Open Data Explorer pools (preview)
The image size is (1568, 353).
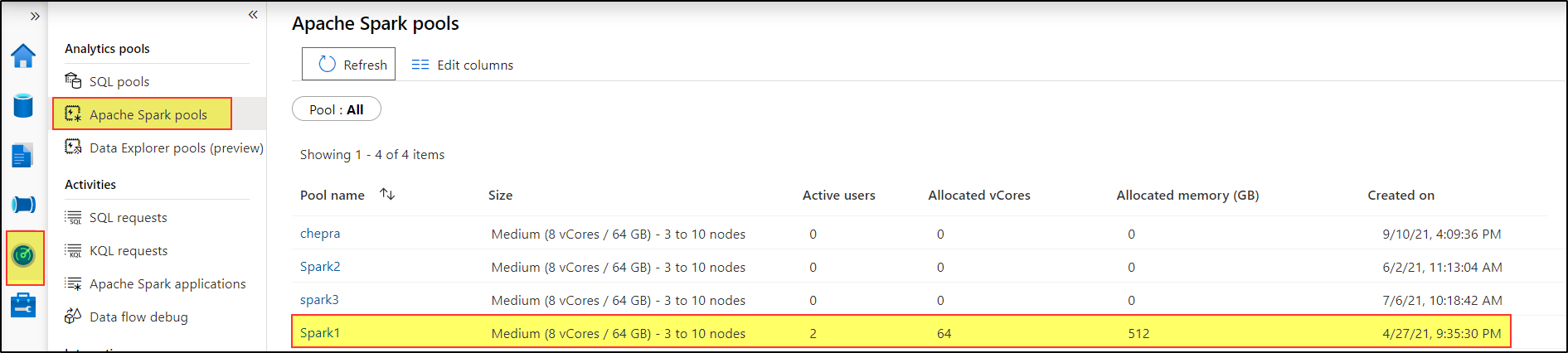(176, 147)
